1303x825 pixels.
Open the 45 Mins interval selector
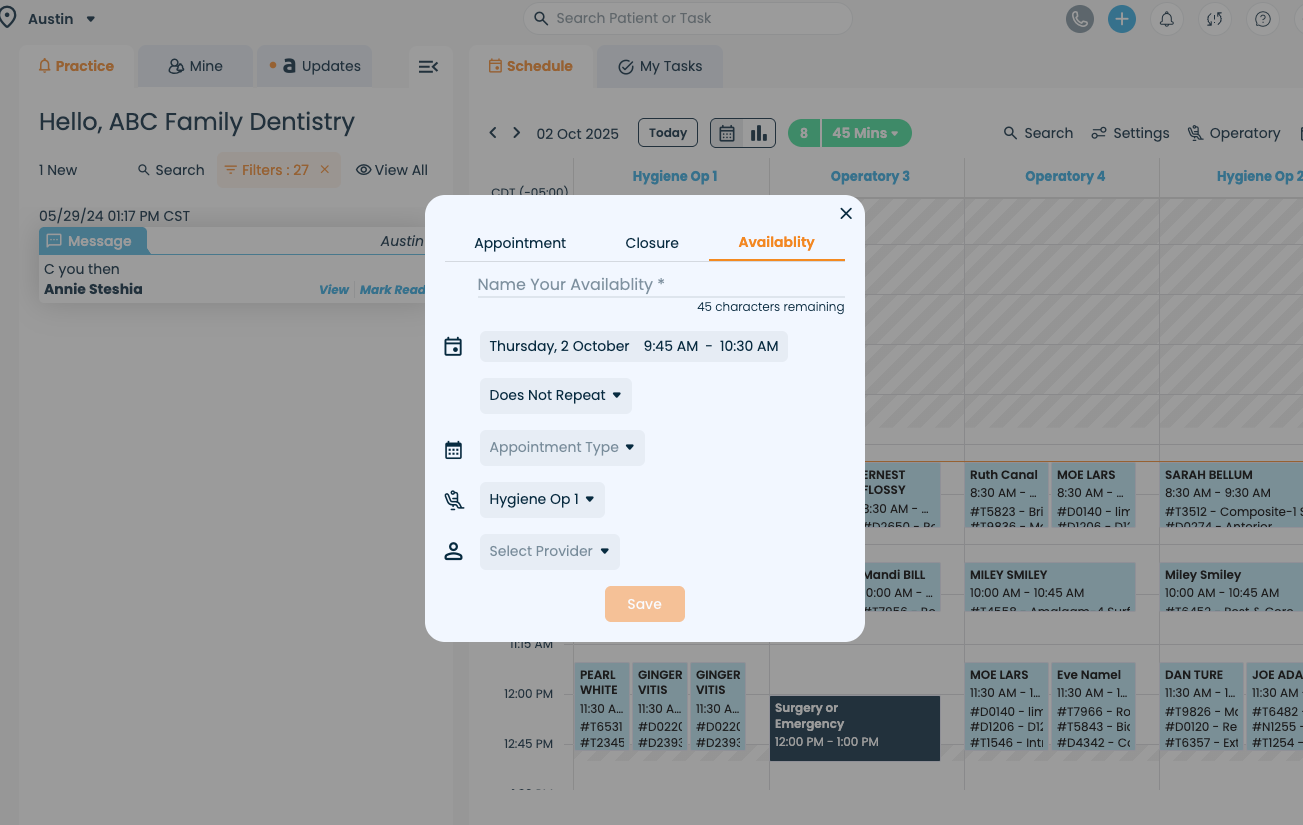(x=865, y=133)
